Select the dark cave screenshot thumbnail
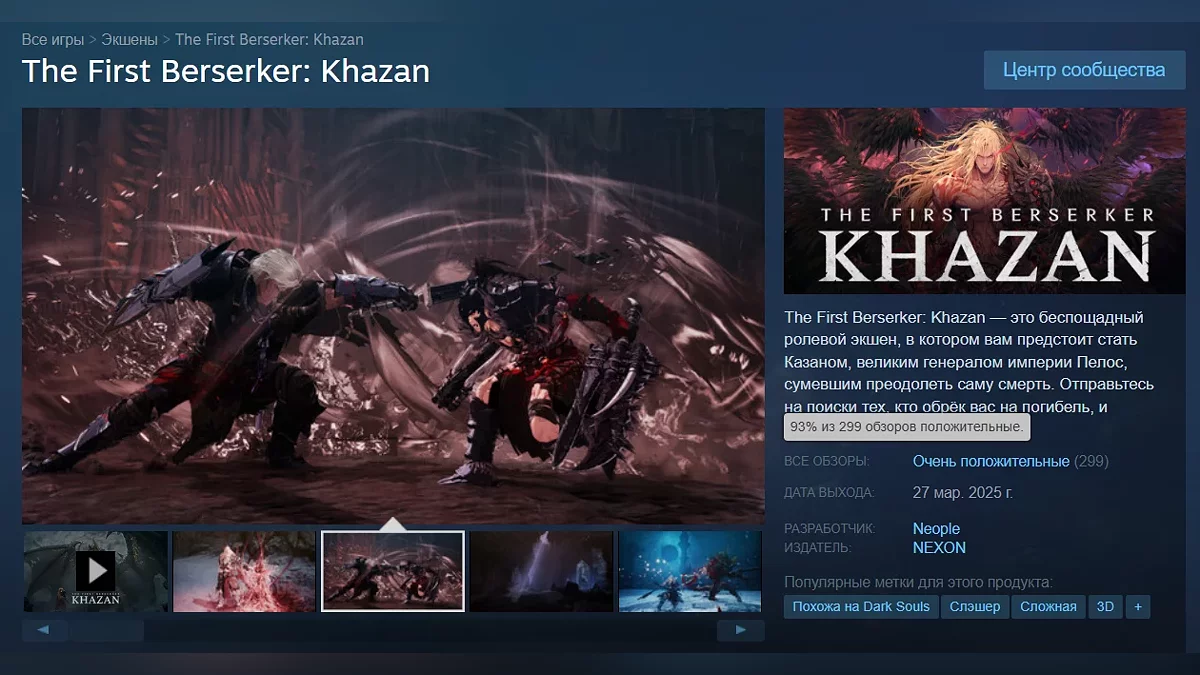This screenshot has width=1200, height=675. pyautogui.click(x=541, y=571)
